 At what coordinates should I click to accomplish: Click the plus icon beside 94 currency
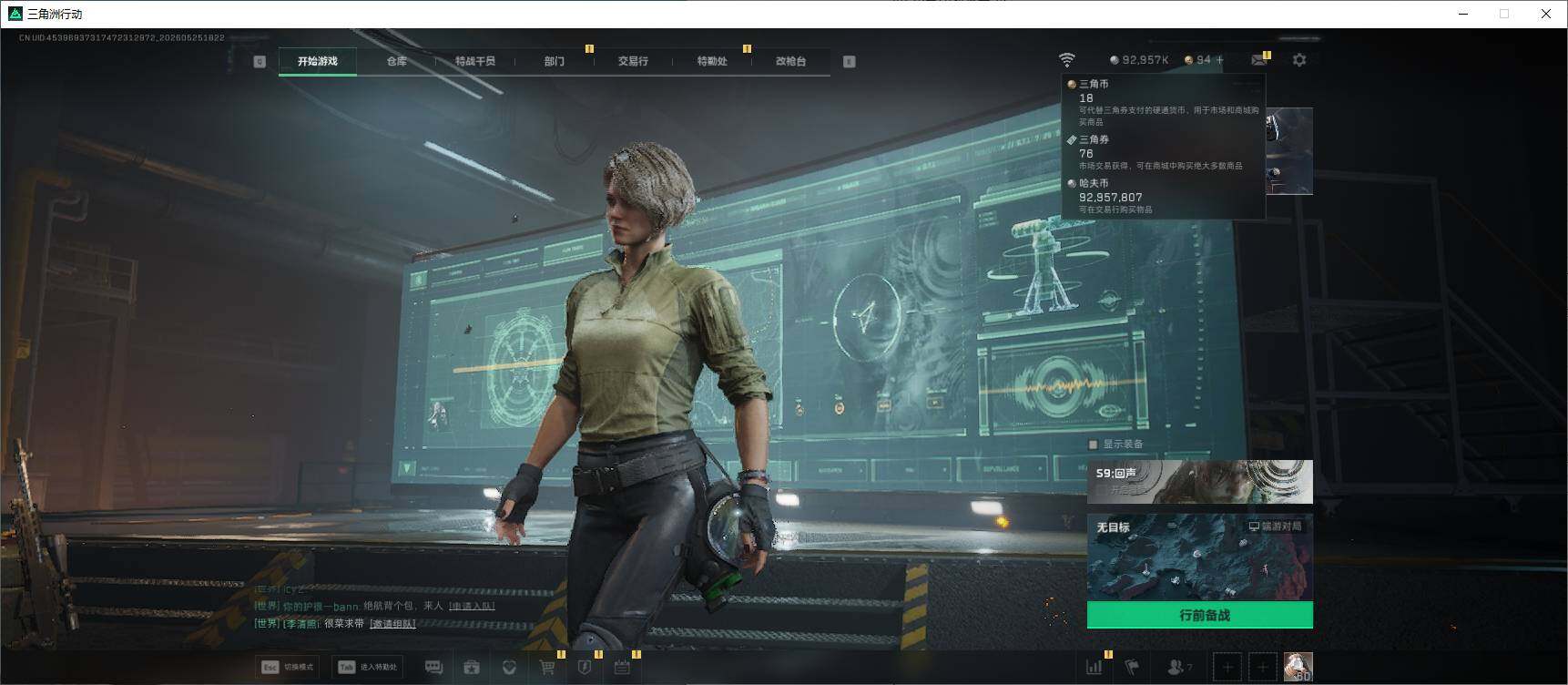click(1220, 60)
